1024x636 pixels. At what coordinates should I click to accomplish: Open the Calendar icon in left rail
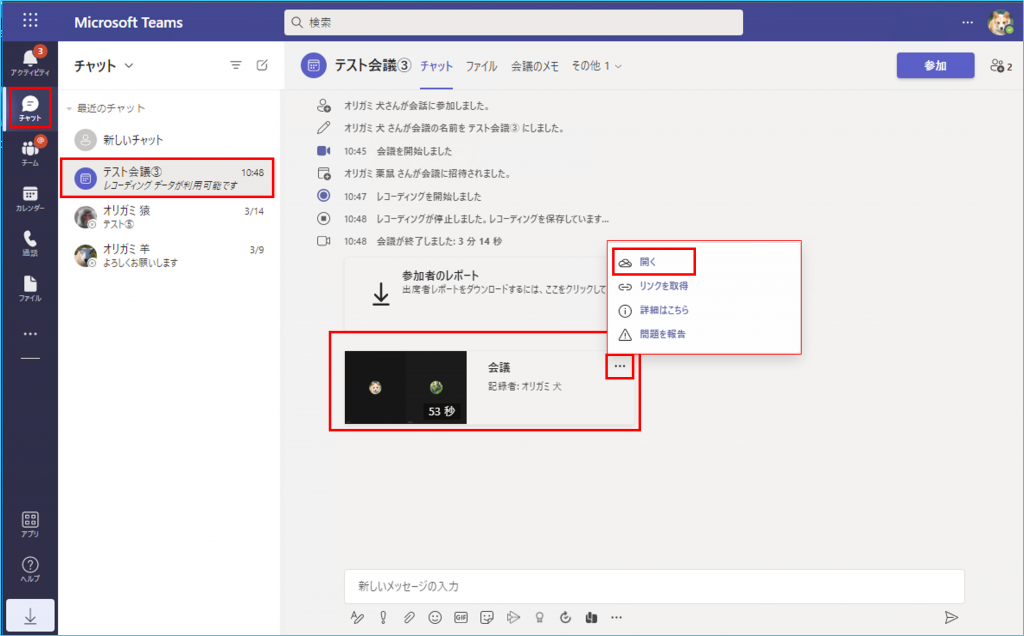pyautogui.click(x=30, y=199)
